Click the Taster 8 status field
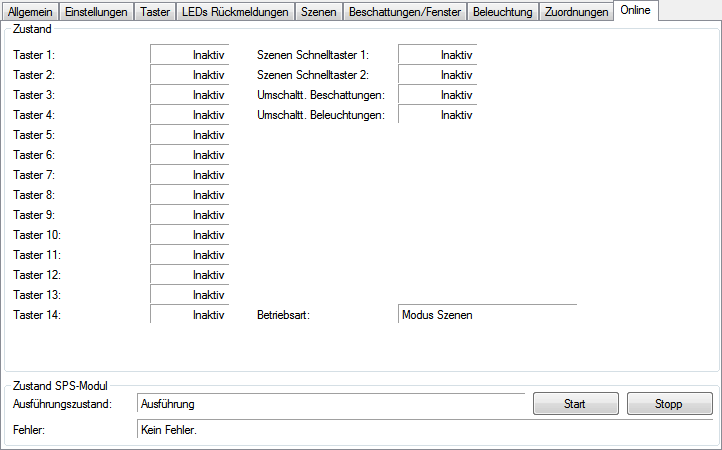Image resolution: width=722 pixels, height=450 pixels. click(x=190, y=194)
